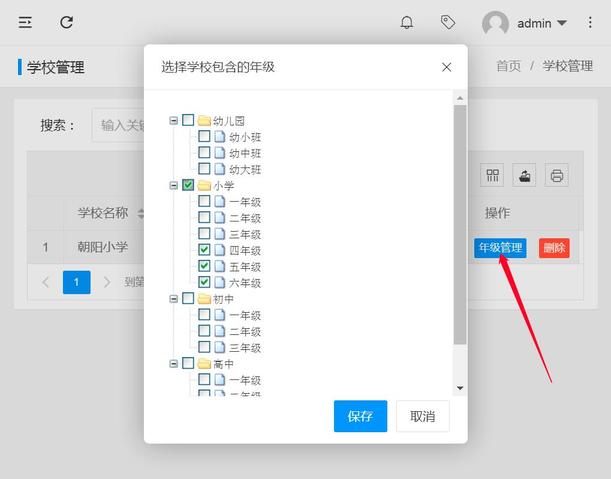611x479 pixels.
Task: Focus the search keyword input field
Action: (118, 125)
